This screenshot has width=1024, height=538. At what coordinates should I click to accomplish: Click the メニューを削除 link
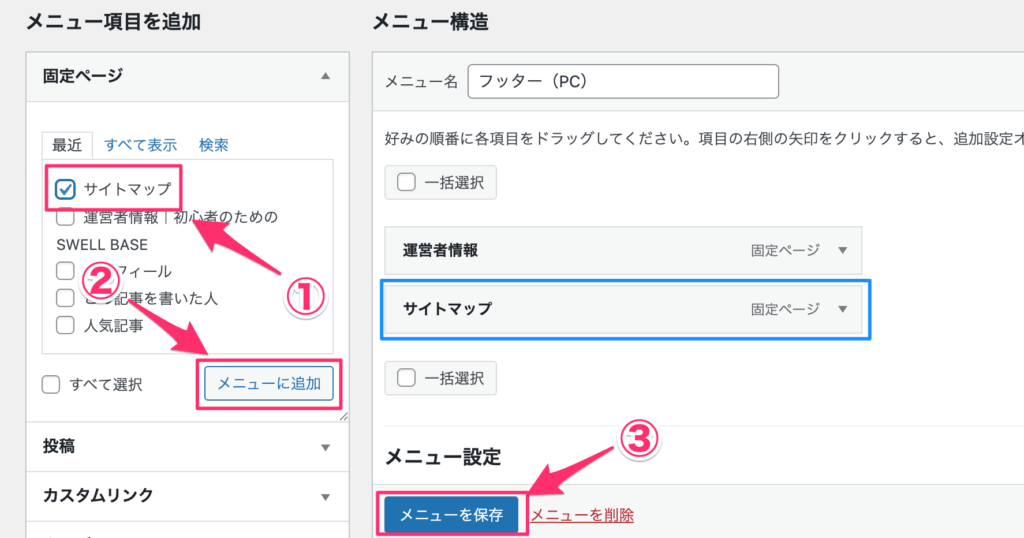(x=581, y=515)
